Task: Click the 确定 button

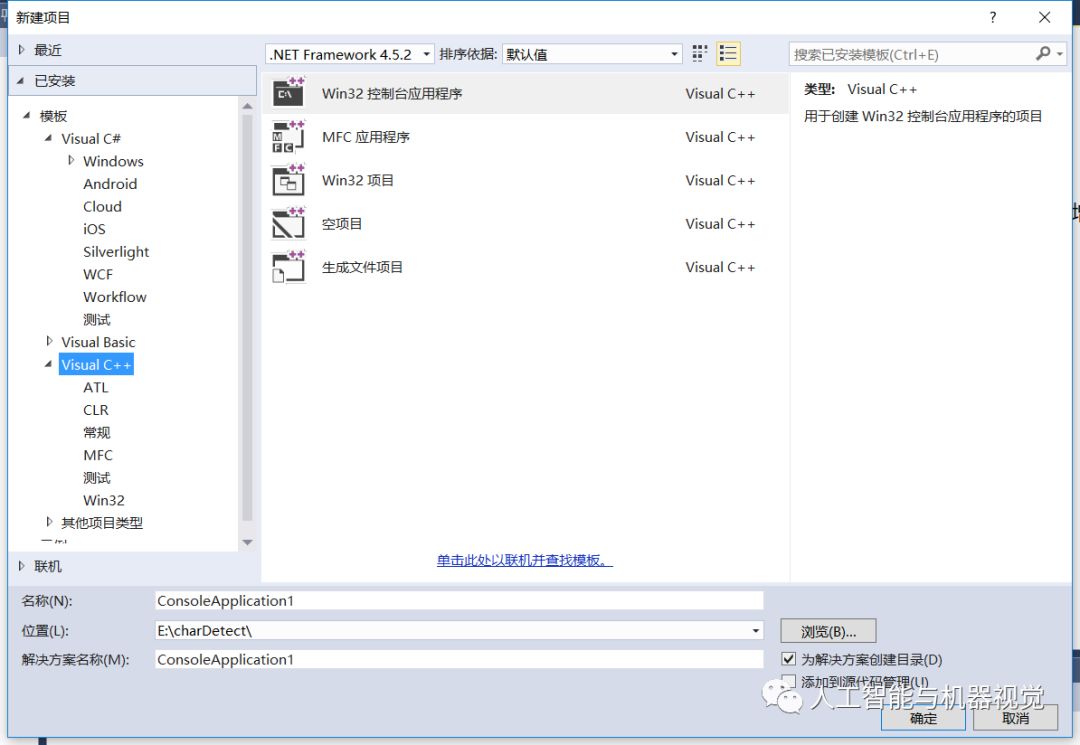Action: (x=923, y=718)
